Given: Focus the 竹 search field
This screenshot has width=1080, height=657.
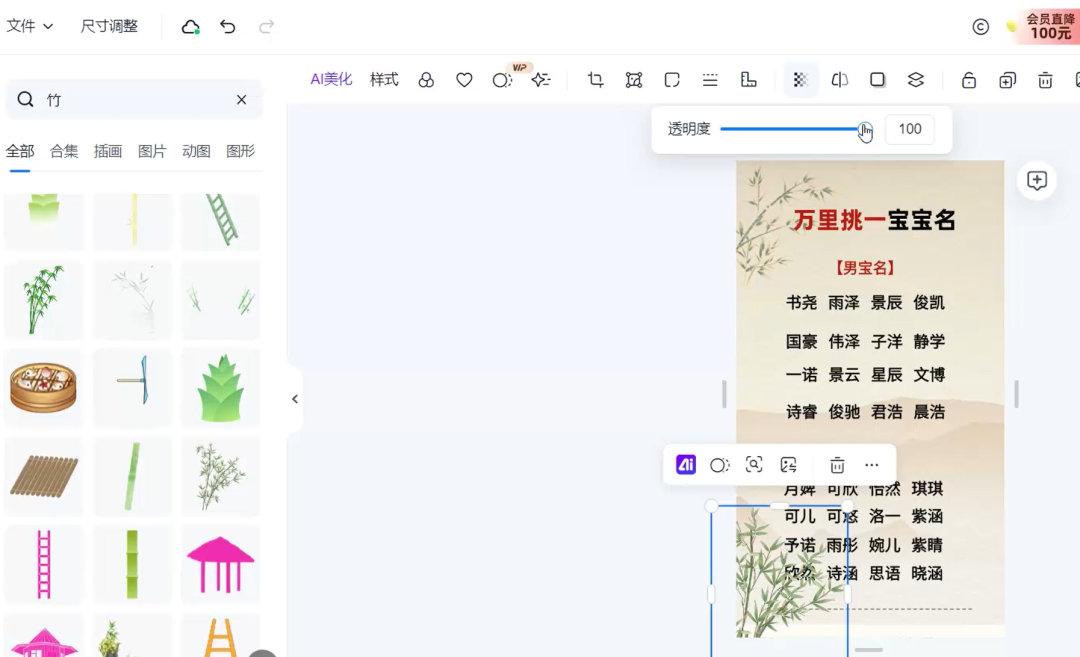Looking at the screenshot, I should pyautogui.click(x=134, y=100).
